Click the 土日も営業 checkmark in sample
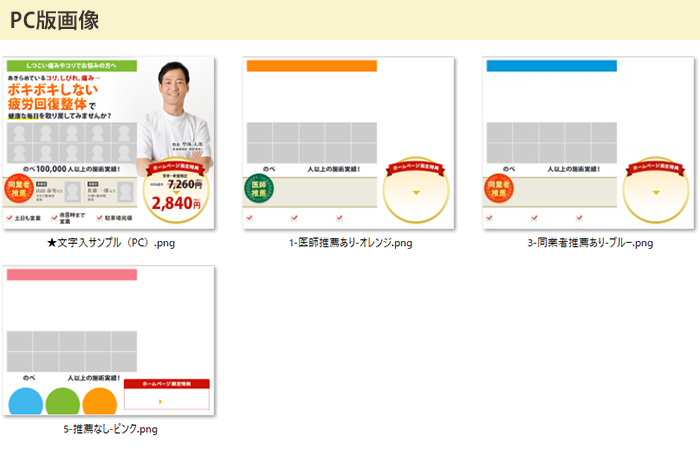This screenshot has width=700, height=456. point(9,218)
